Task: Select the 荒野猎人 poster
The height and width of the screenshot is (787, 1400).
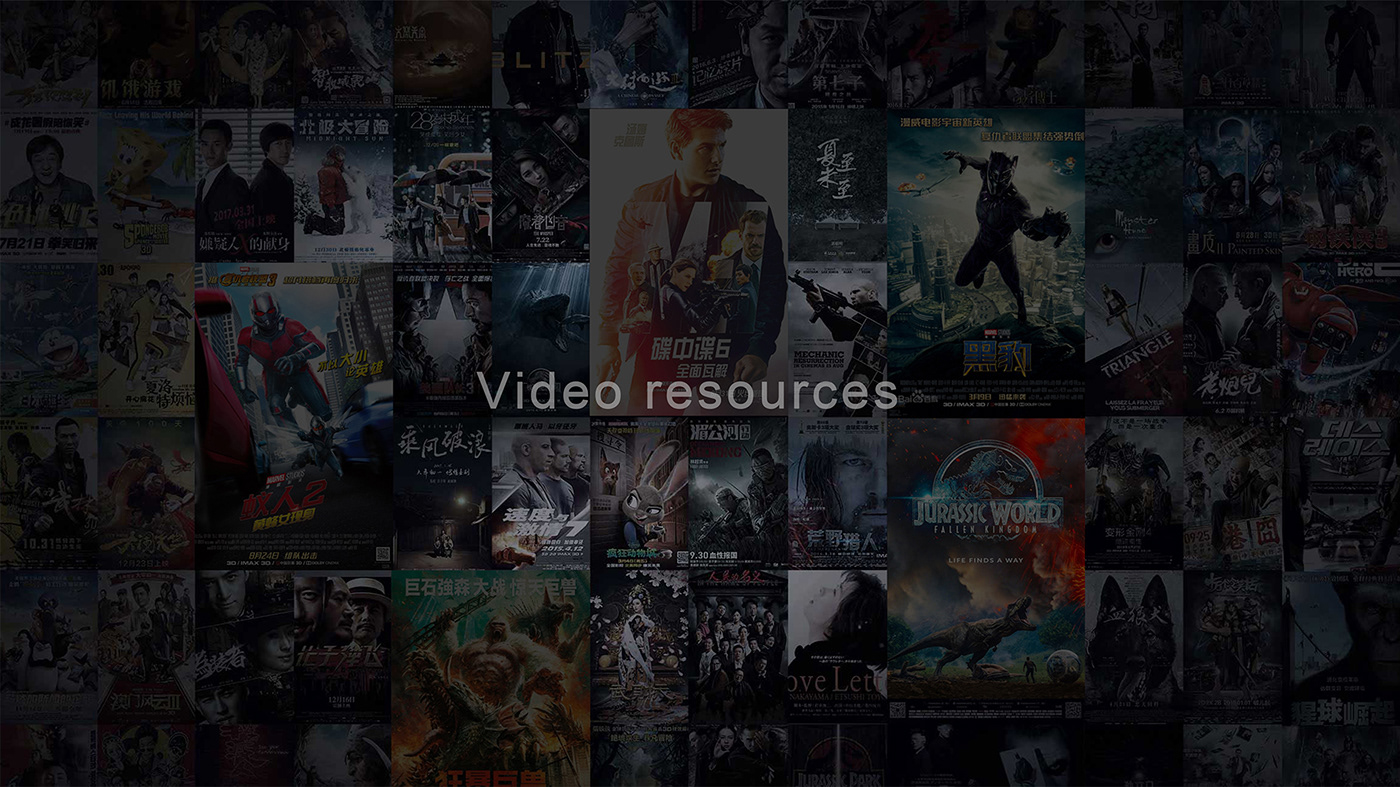Action: [836, 492]
